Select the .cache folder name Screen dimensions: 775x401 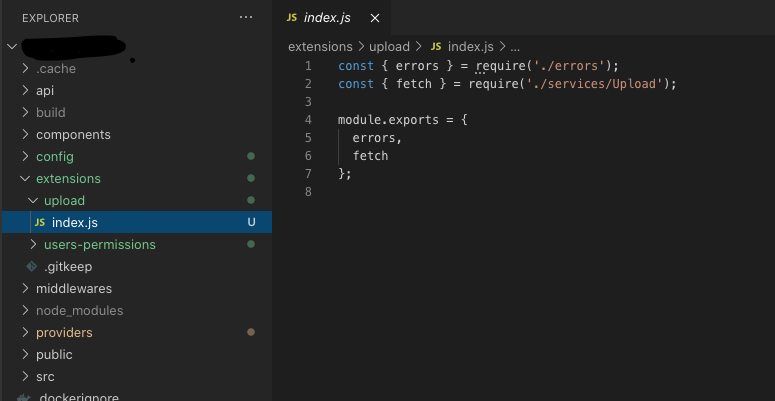click(x=56, y=69)
